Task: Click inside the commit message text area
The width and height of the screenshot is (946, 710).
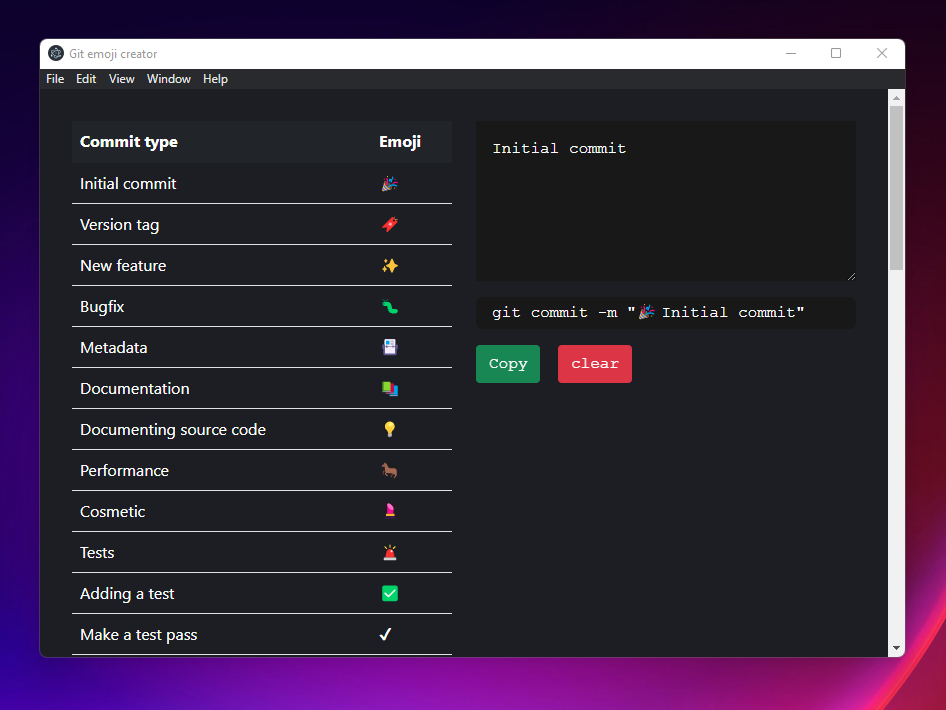Action: (665, 200)
